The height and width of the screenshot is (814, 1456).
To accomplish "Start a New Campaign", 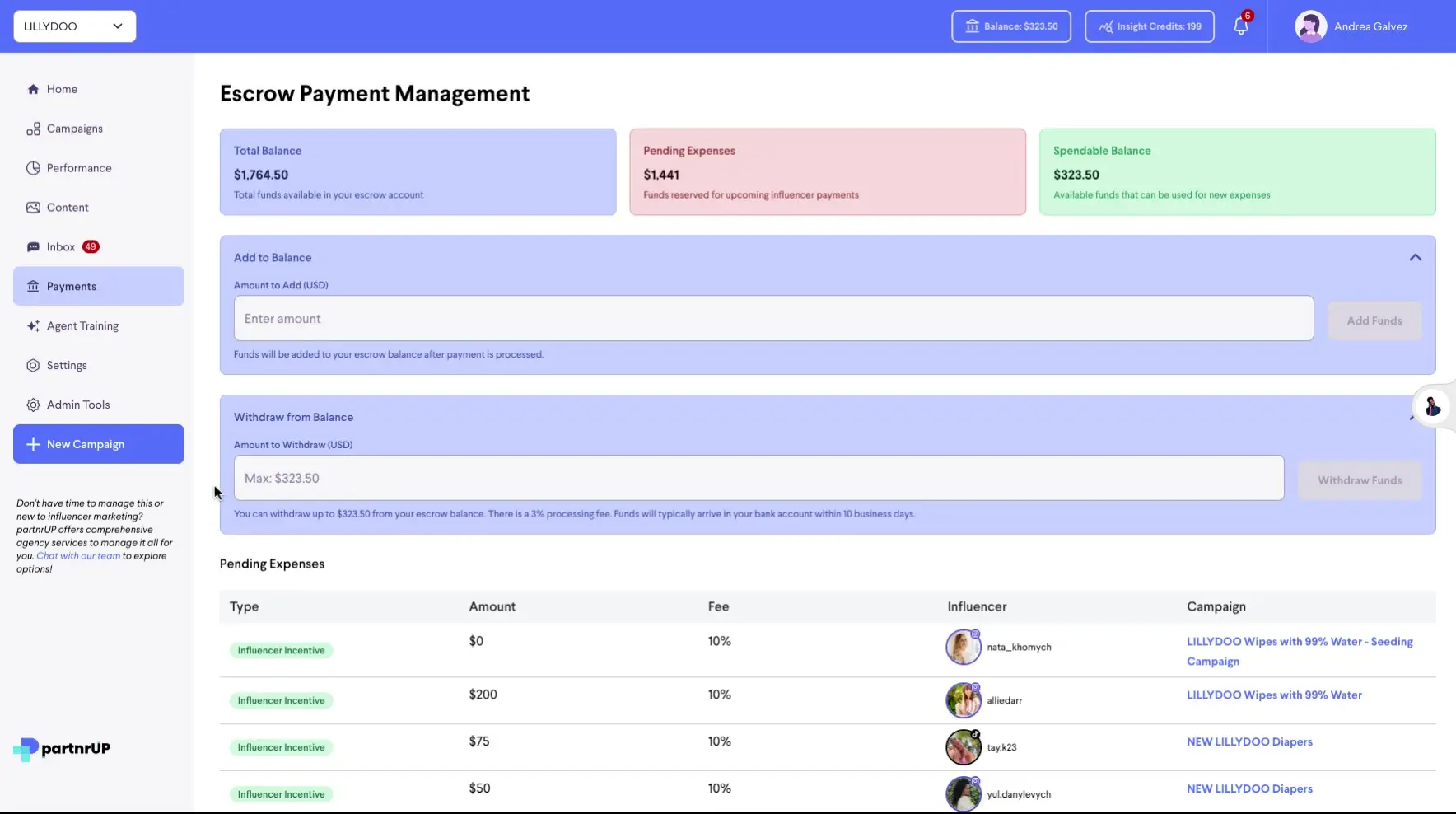I will tap(98, 443).
